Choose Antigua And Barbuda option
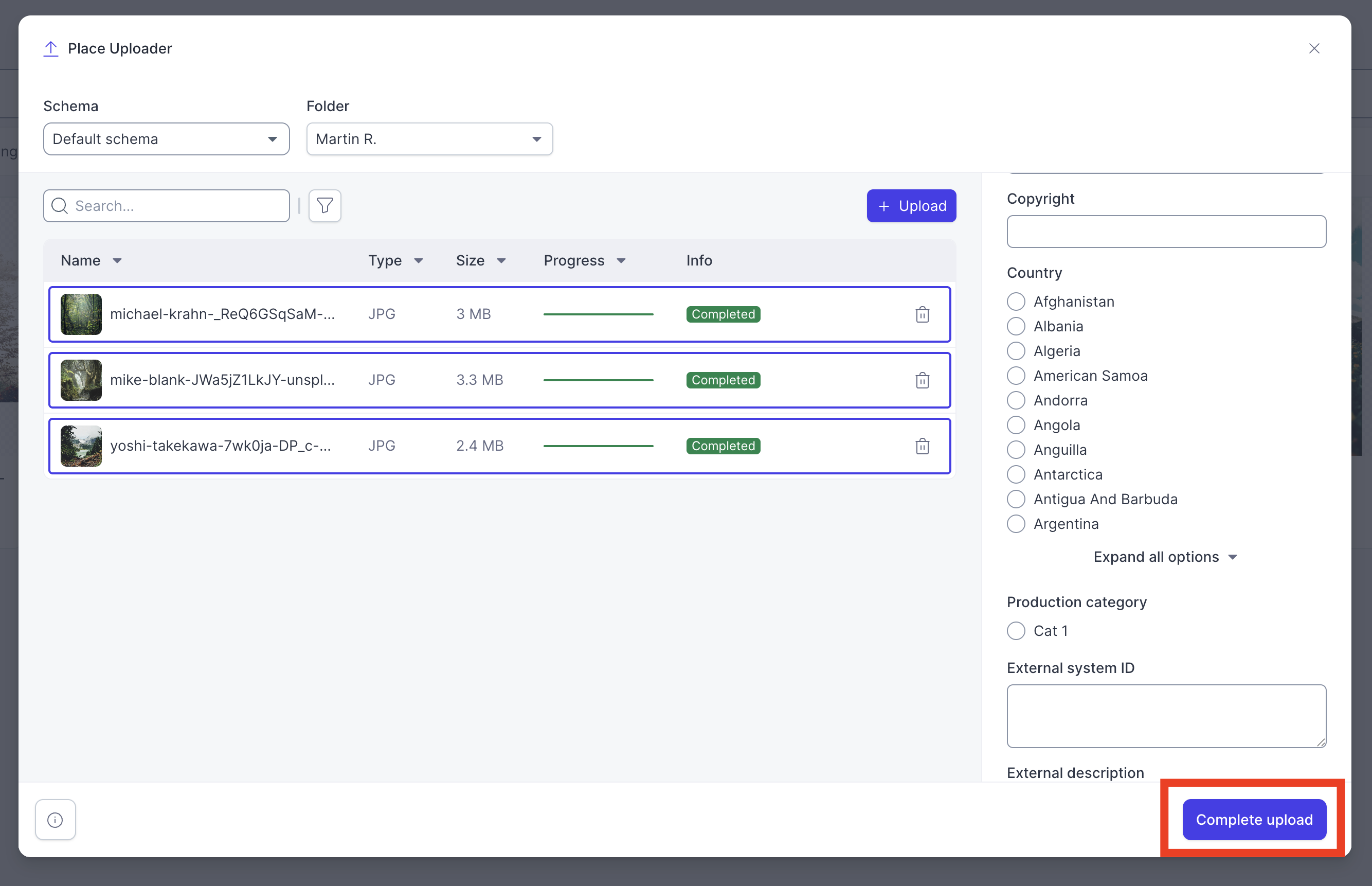Screen dimensions: 1372x886 click(1016, 500)
